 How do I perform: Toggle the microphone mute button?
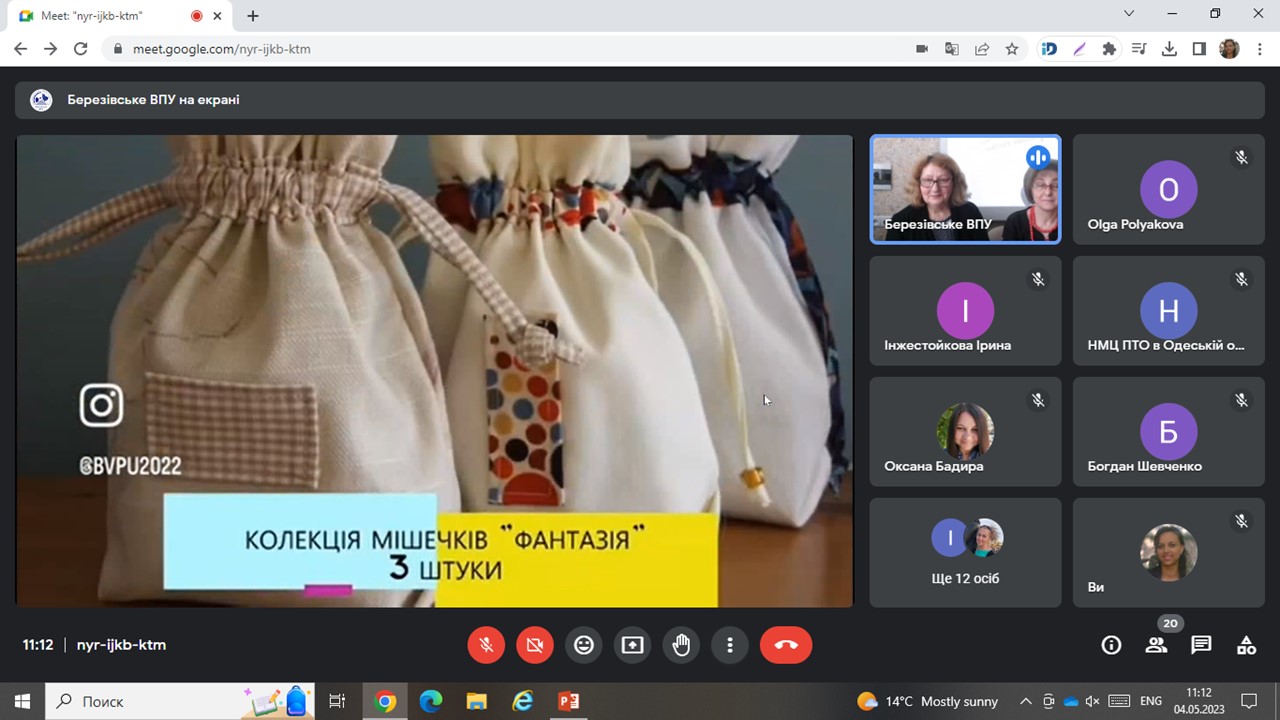coord(486,645)
